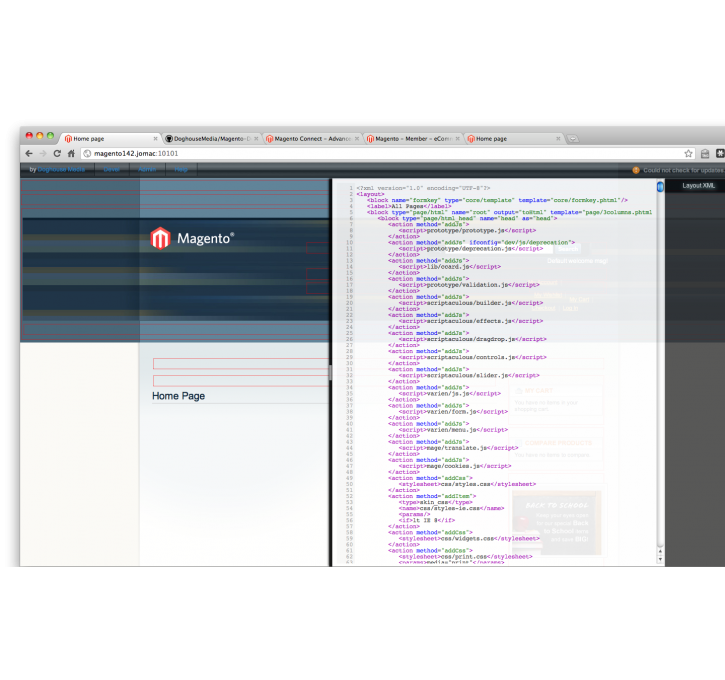Screen dimensions: 725x680
Task: Click the 'Could not check for updates' notice
Action: [683, 170]
